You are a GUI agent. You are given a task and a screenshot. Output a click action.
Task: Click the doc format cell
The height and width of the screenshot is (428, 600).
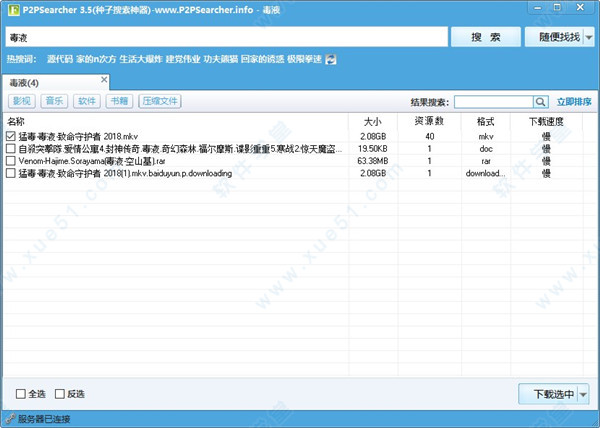pyautogui.click(x=486, y=149)
